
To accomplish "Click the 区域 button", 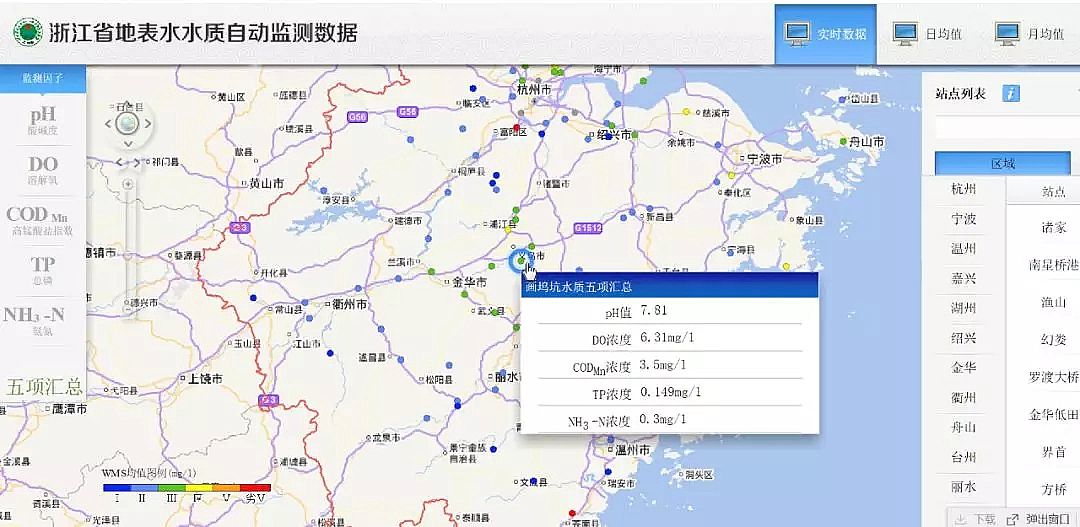I will [x=1002, y=163].
